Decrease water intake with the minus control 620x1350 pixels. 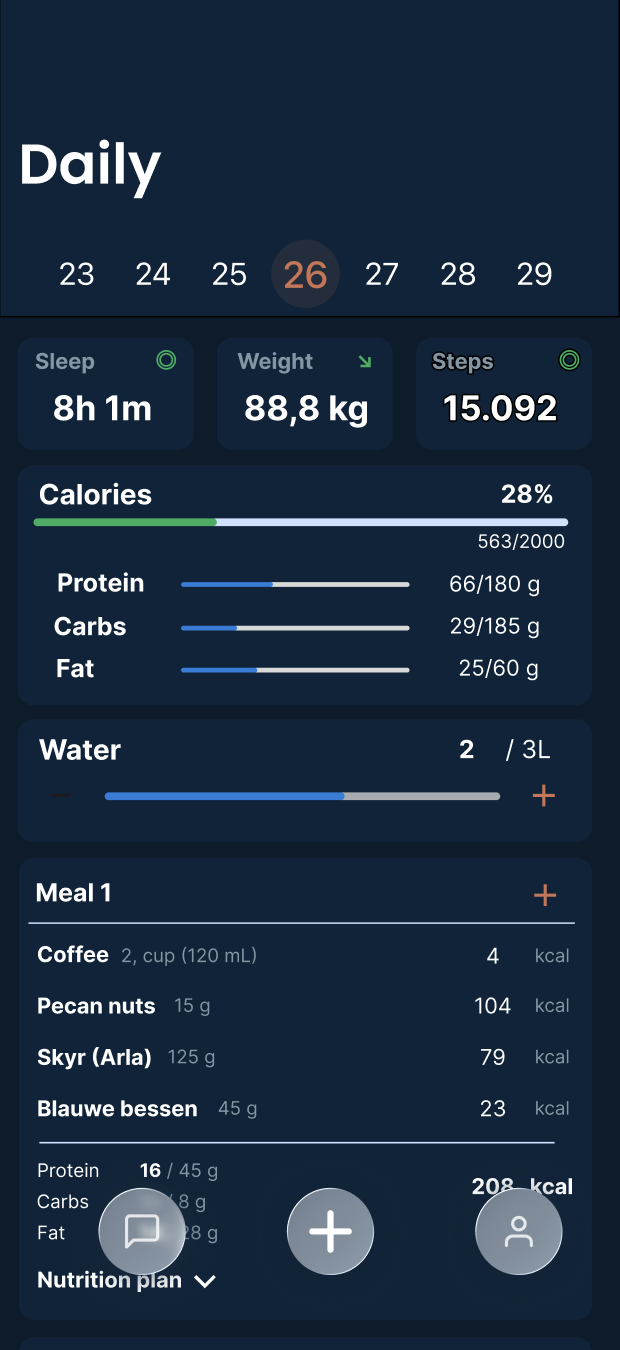tap(60, 795)
